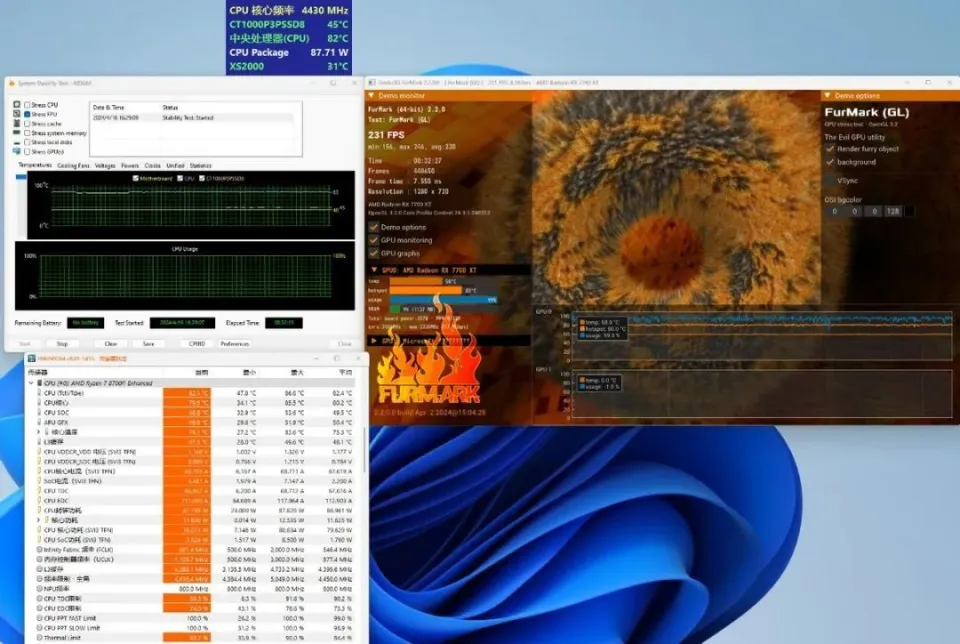This screenshot has height=644, width=960.
Task: Switch to the Powers tab
Action: pyautogui.click(x=130, y=165)
